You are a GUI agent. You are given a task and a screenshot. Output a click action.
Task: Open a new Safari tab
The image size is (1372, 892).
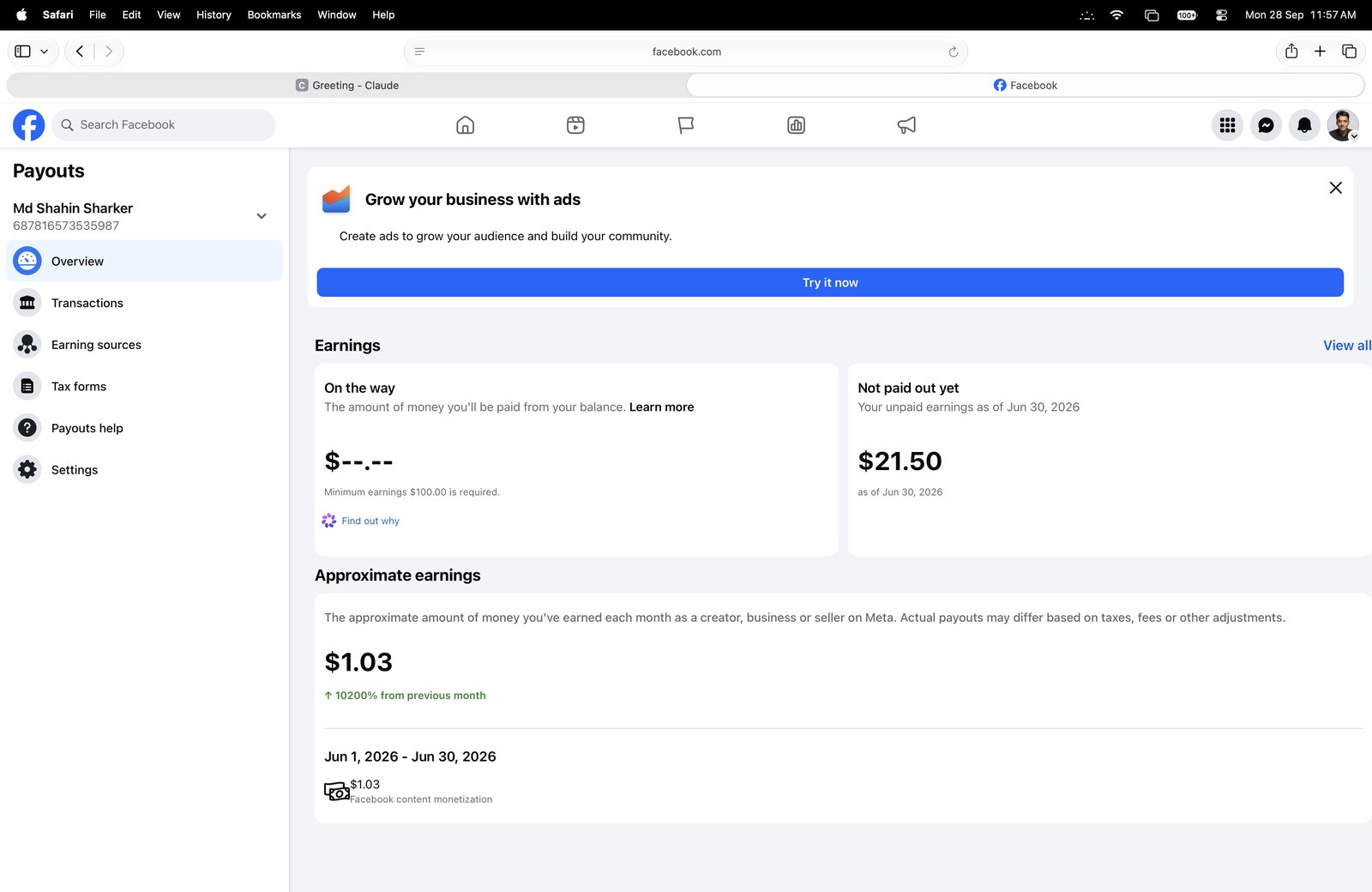pyautogui.click(x=1320, y=51)
